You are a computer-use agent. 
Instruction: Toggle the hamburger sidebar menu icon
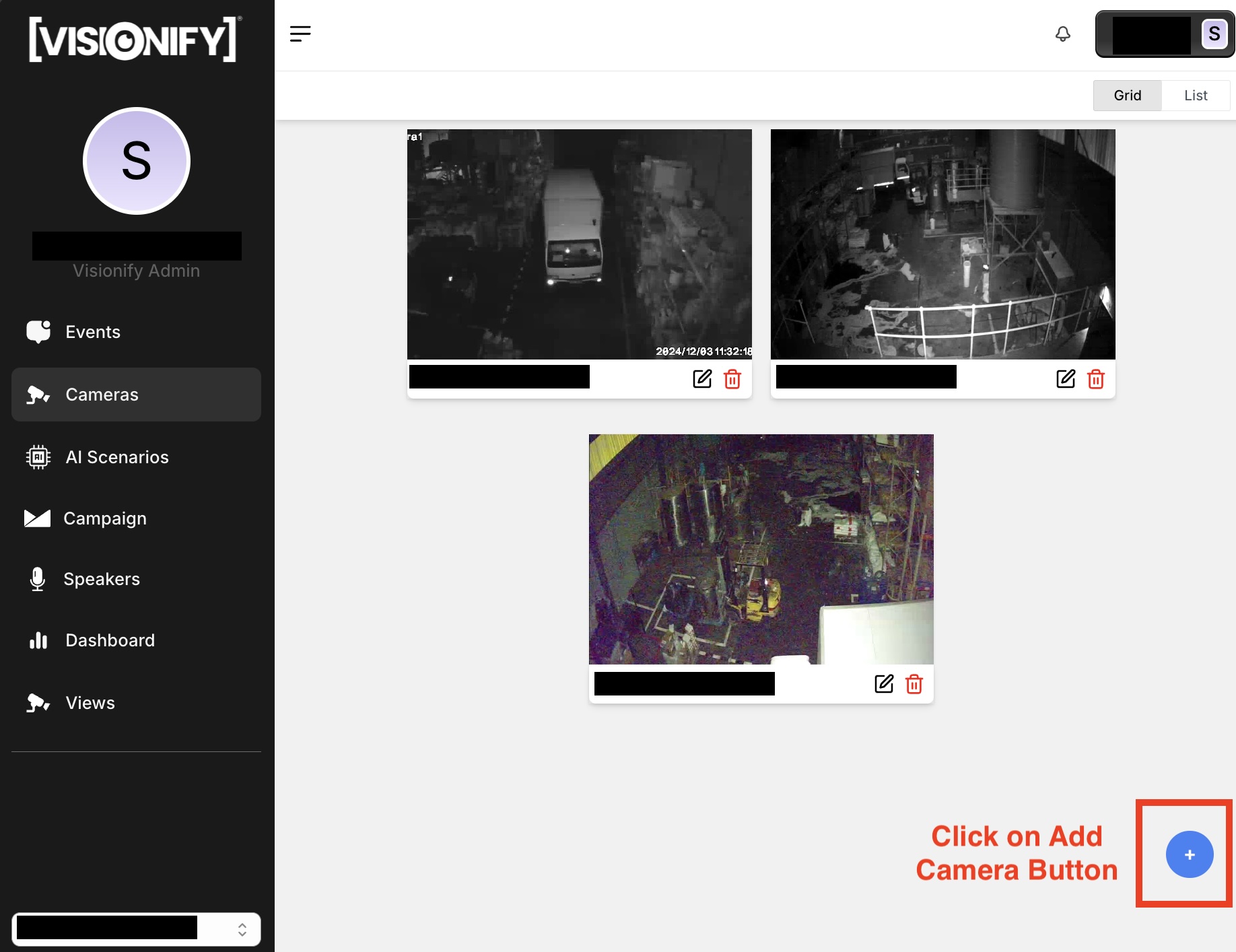[x=300, y=34]
